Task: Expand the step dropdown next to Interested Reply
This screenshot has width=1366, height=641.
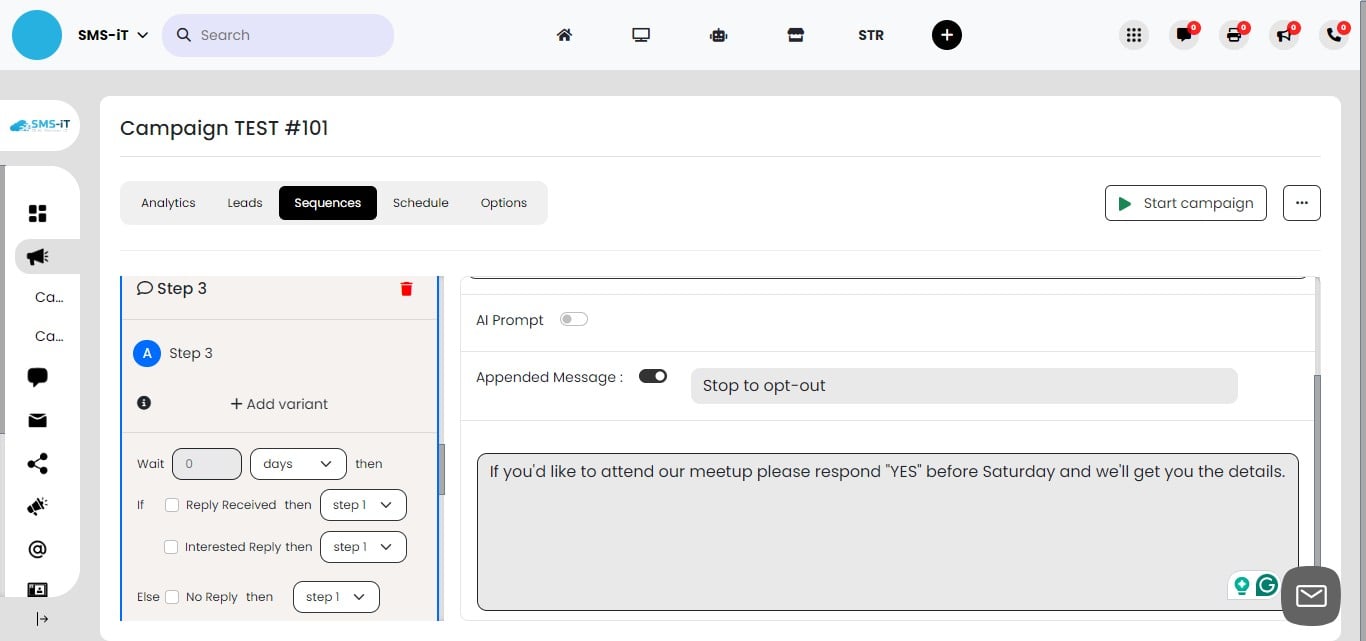Action: tap(363, 546)
